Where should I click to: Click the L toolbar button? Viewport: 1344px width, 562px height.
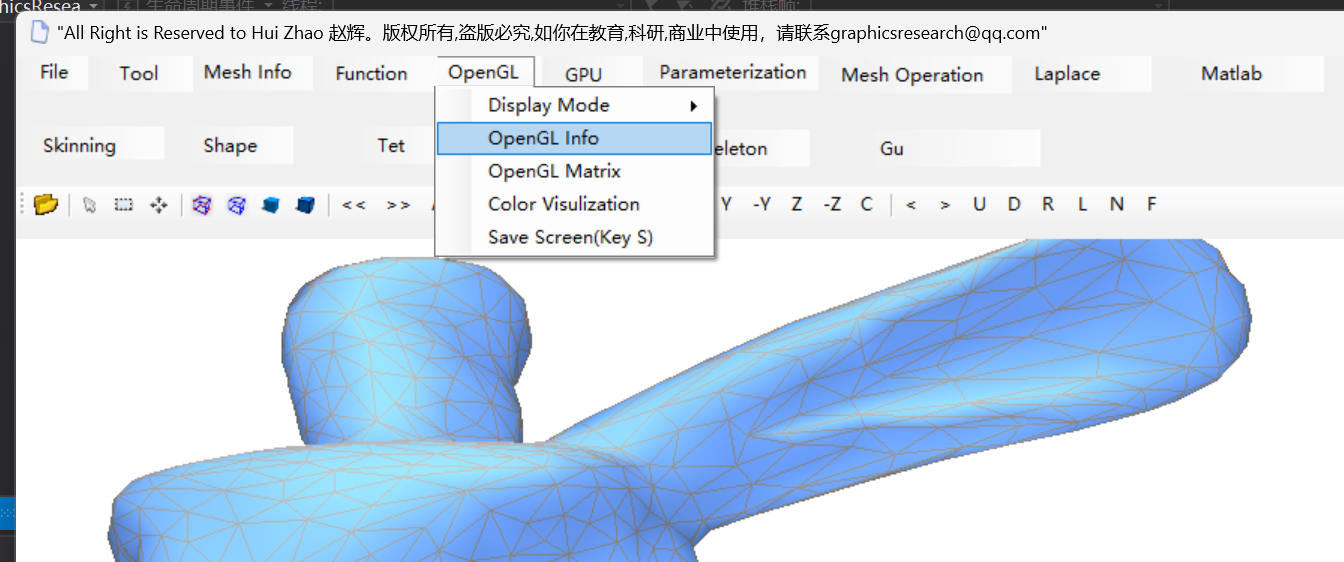pos(1082,204)
